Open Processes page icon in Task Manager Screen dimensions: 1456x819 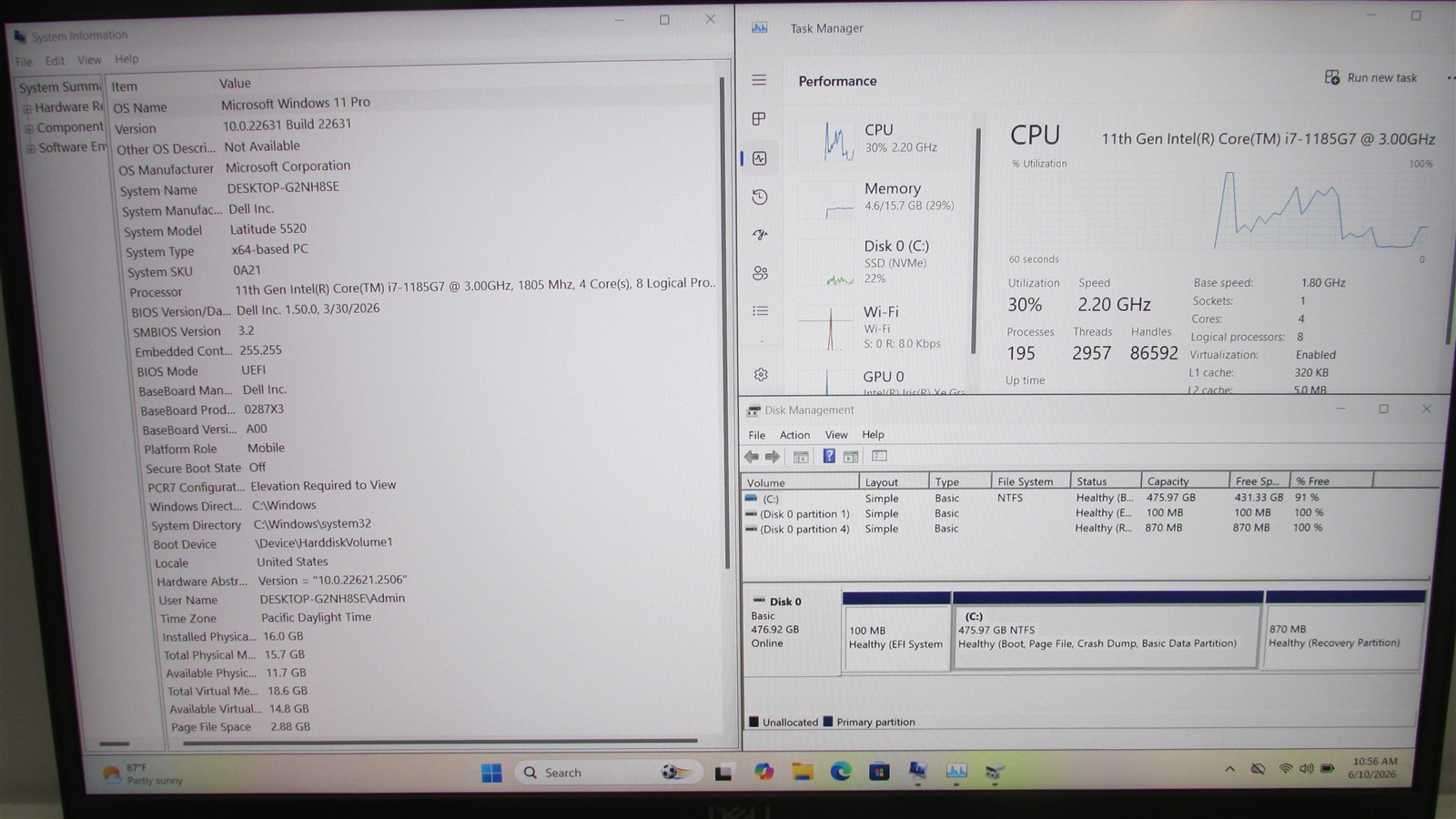point(759,119)
